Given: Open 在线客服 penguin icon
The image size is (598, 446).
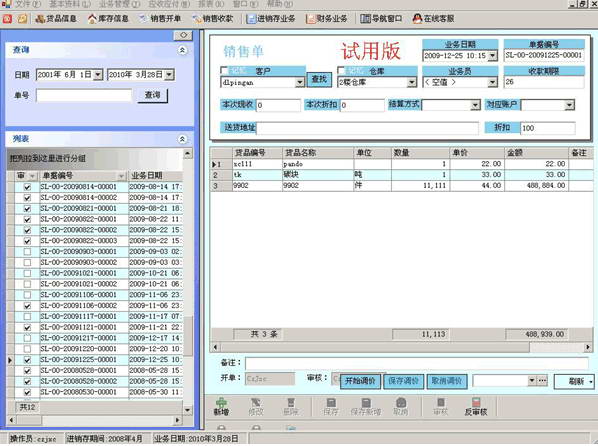Looking at the screenshot, I should click(417, 18).
